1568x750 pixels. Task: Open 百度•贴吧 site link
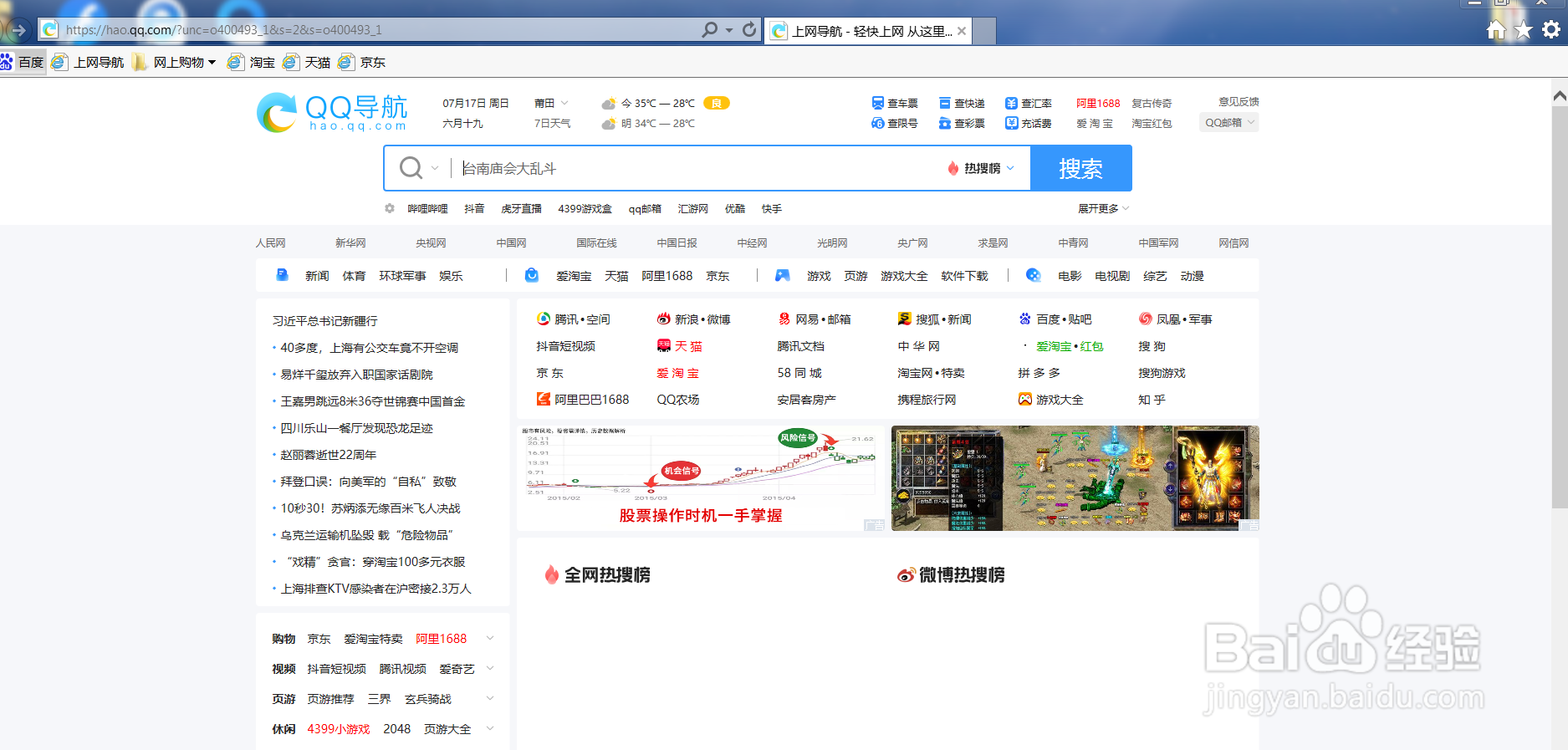(x=1055, y=319)
